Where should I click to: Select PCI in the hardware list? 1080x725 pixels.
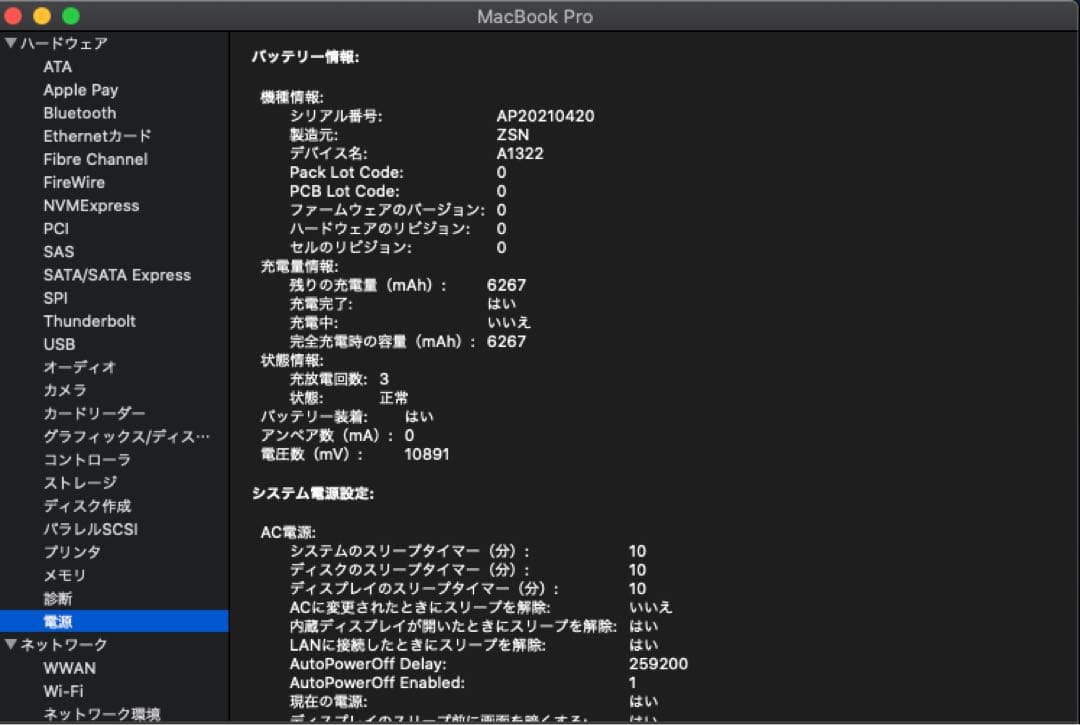pyautogui.click(x=56, y=229)
